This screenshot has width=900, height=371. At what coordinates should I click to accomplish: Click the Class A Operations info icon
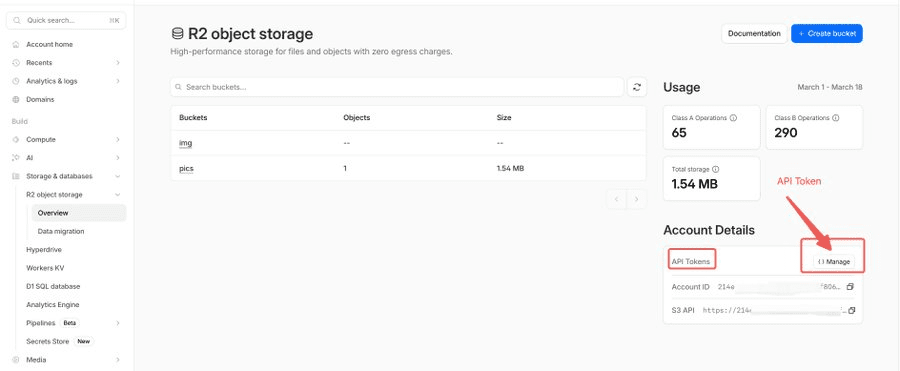coord(734,118)
